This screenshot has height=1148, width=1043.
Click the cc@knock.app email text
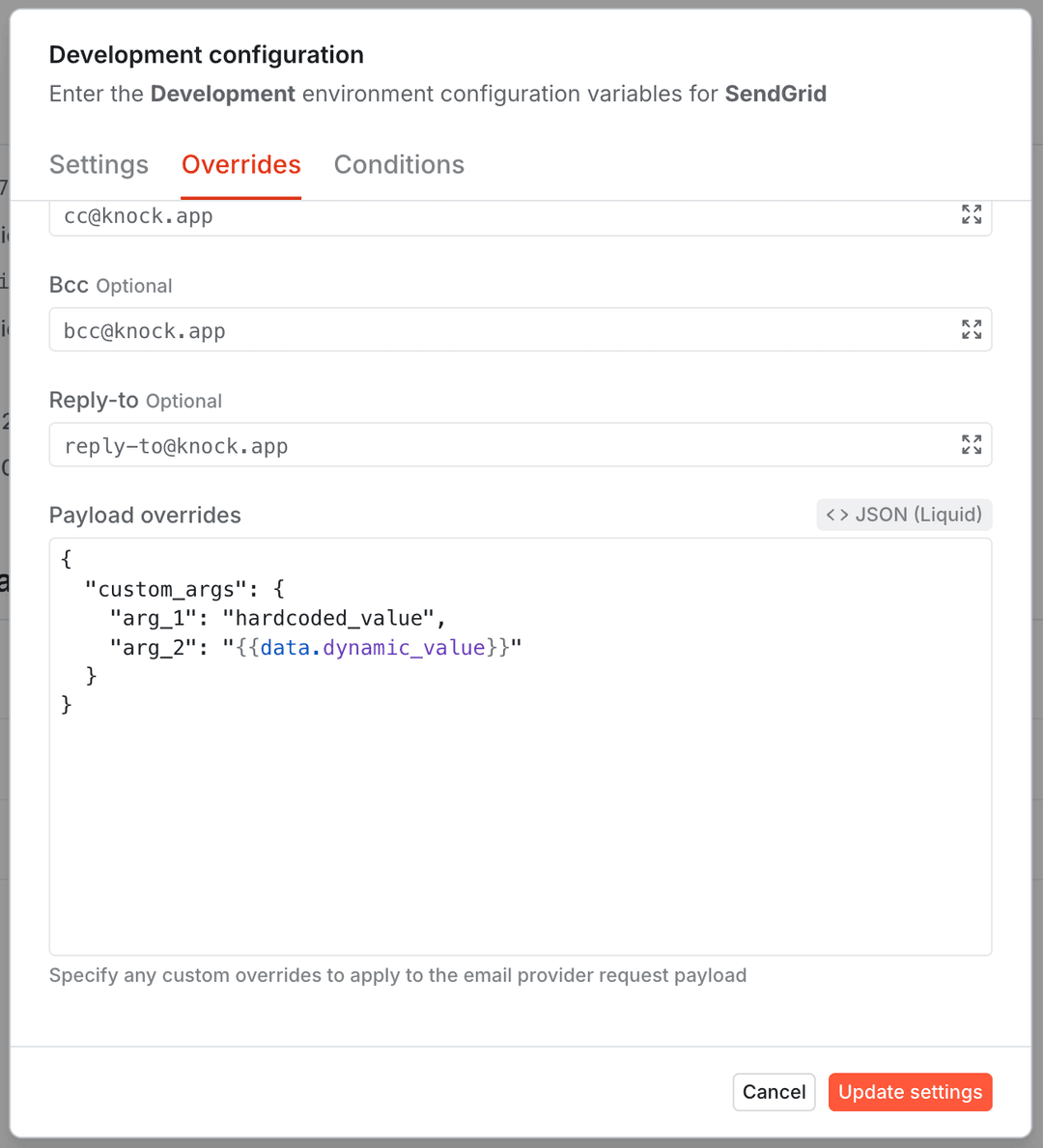tap(138, 215)
